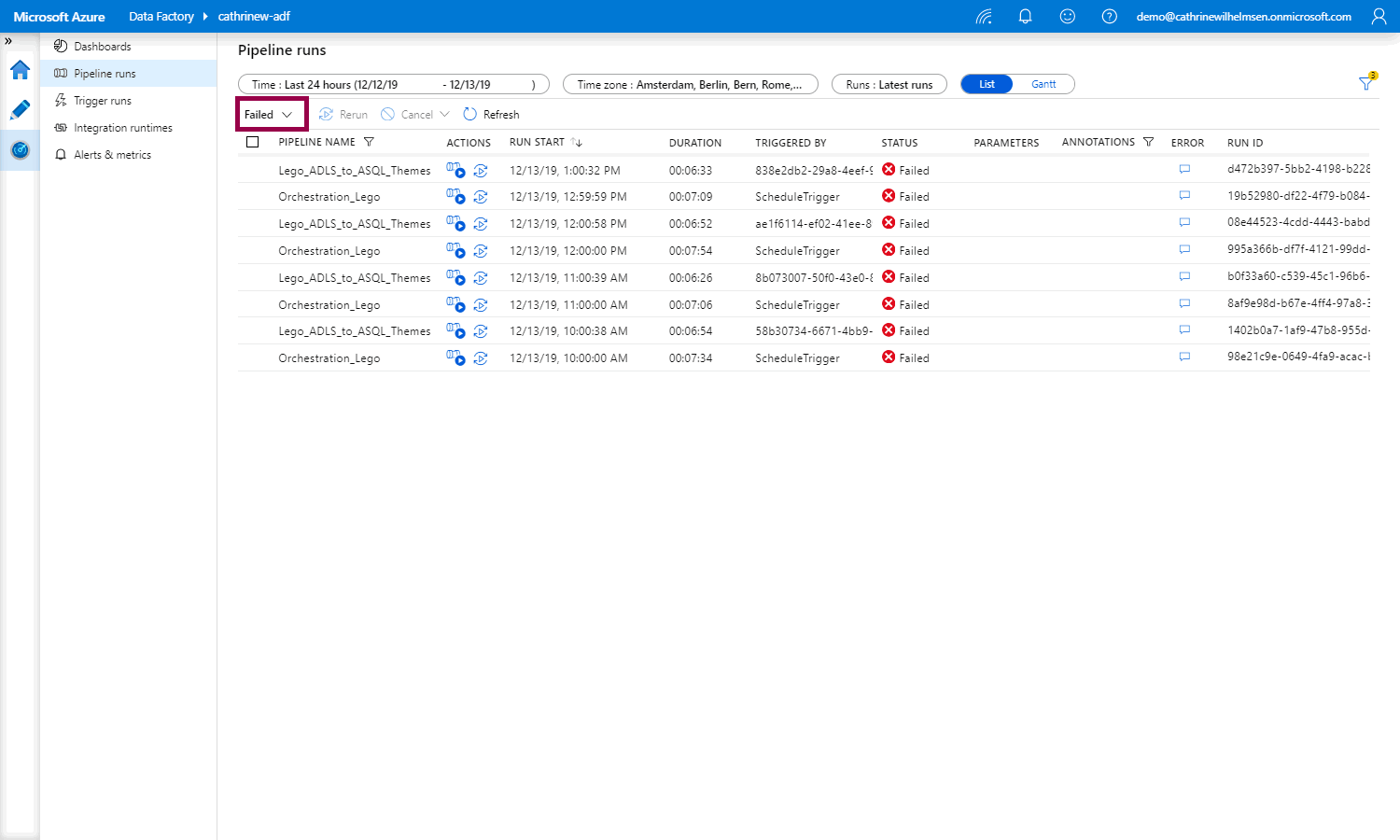The height and width of the screenshot is (840, 1400).
Task: Open the help question mark icon
Action: point(1109,17)
